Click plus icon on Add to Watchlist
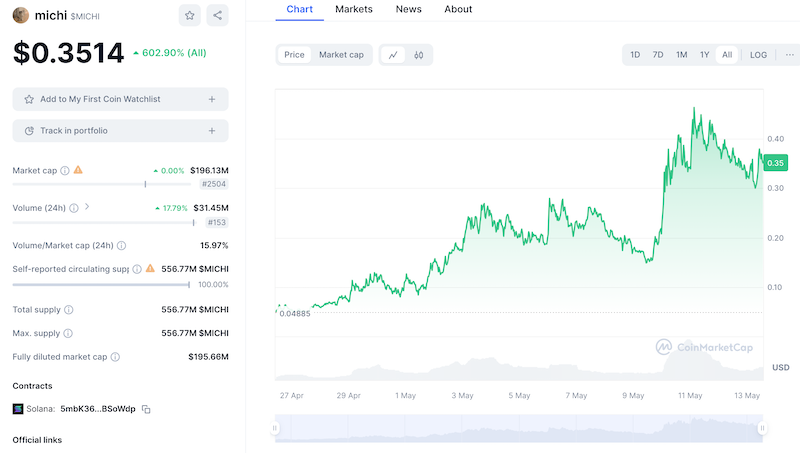The height and width of the screenshot is (453, 800). [x=212, y=99]
